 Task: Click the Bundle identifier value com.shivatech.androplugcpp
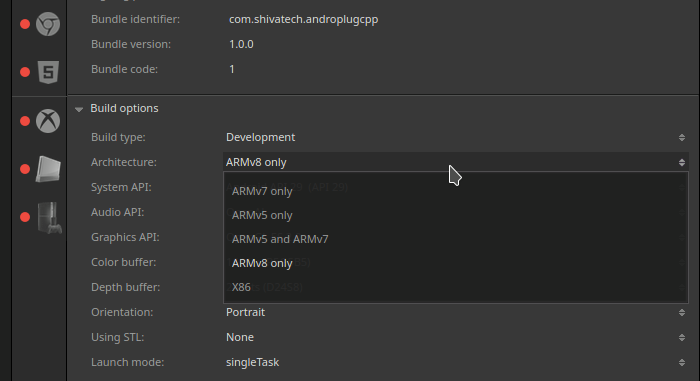pos(304,20)
